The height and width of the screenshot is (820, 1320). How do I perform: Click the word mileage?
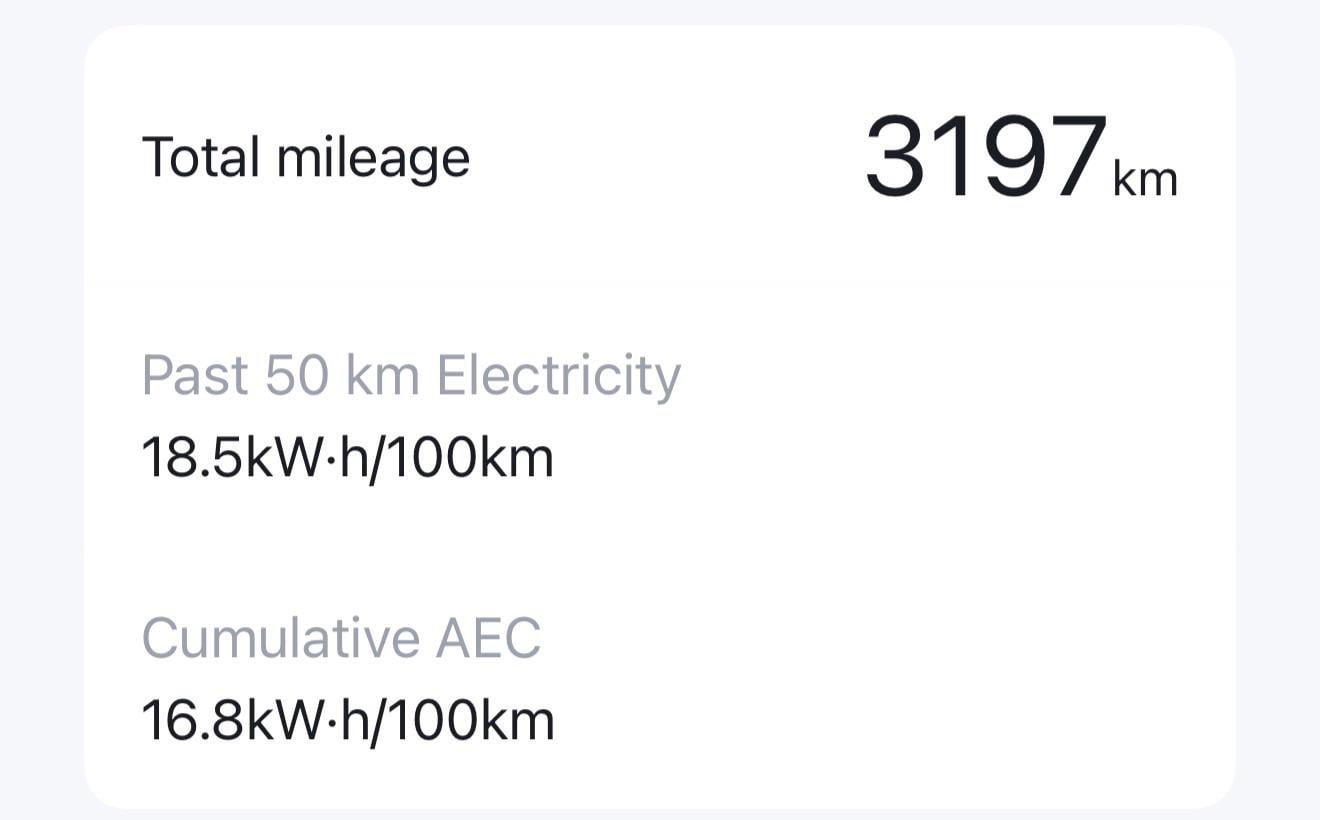[373, 160]
